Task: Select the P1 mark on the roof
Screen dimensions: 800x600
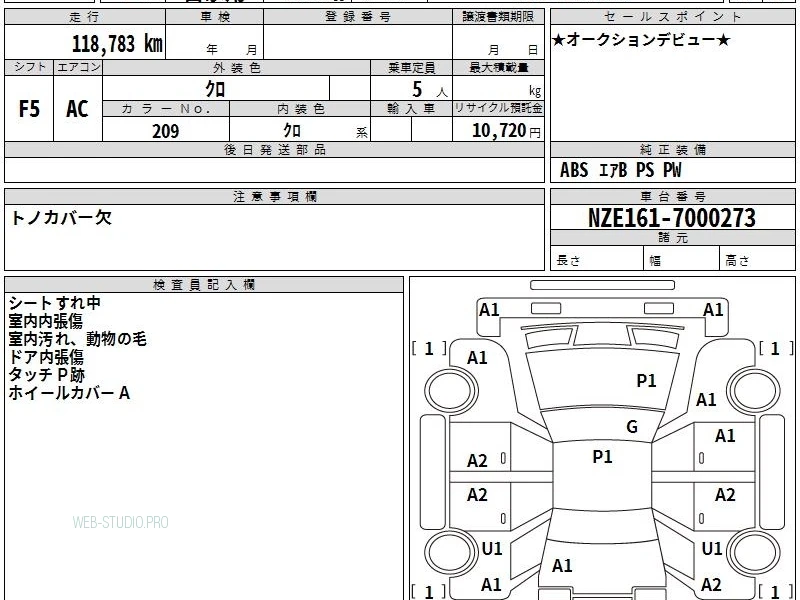Action: [x=602, y=457]
